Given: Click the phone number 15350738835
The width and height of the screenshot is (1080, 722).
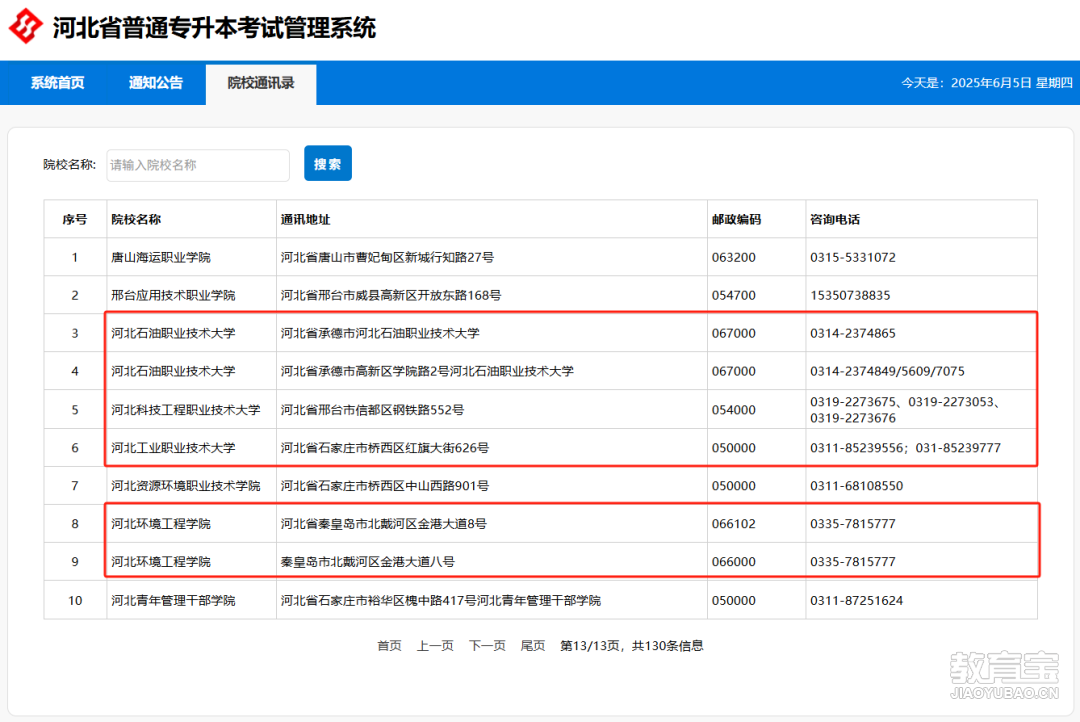Looking at the screenshot, I should (x=850, y=295).
